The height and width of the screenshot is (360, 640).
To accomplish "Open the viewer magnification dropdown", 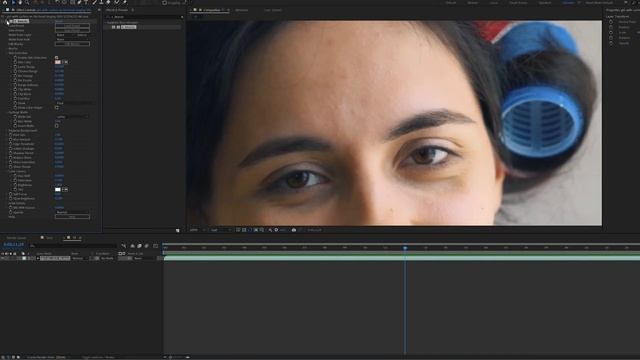I will (x=197, y=230).
